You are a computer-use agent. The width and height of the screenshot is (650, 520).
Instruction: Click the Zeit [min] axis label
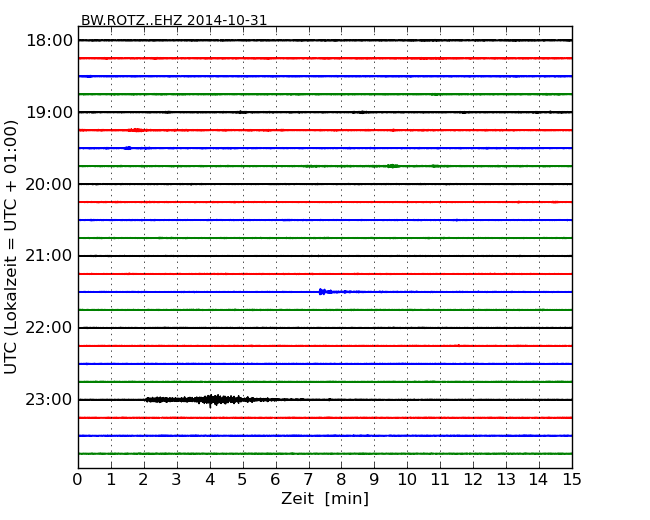(325, 499)
